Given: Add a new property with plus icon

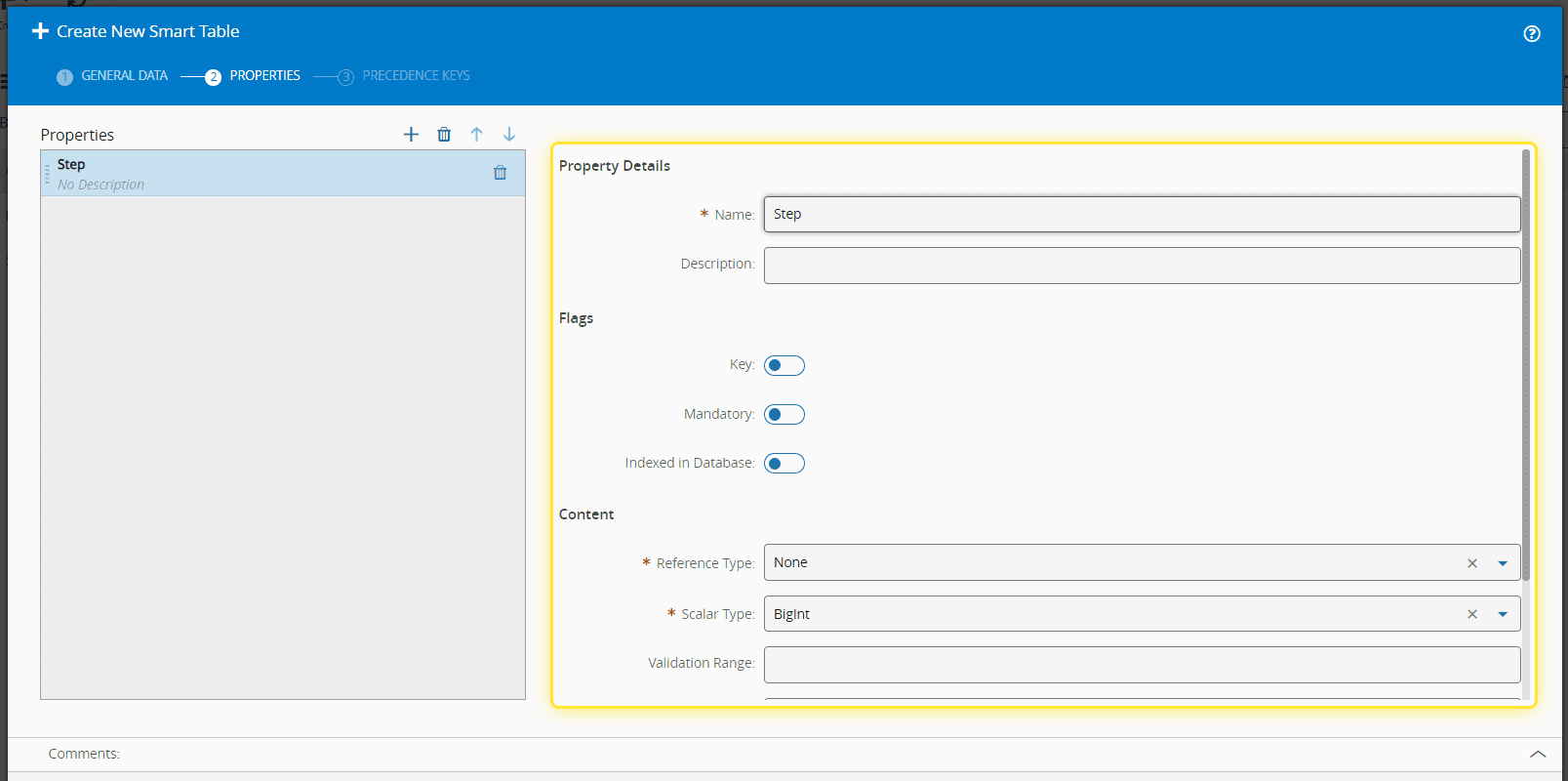Looking at the screenshot, I should tap(411, 135).
